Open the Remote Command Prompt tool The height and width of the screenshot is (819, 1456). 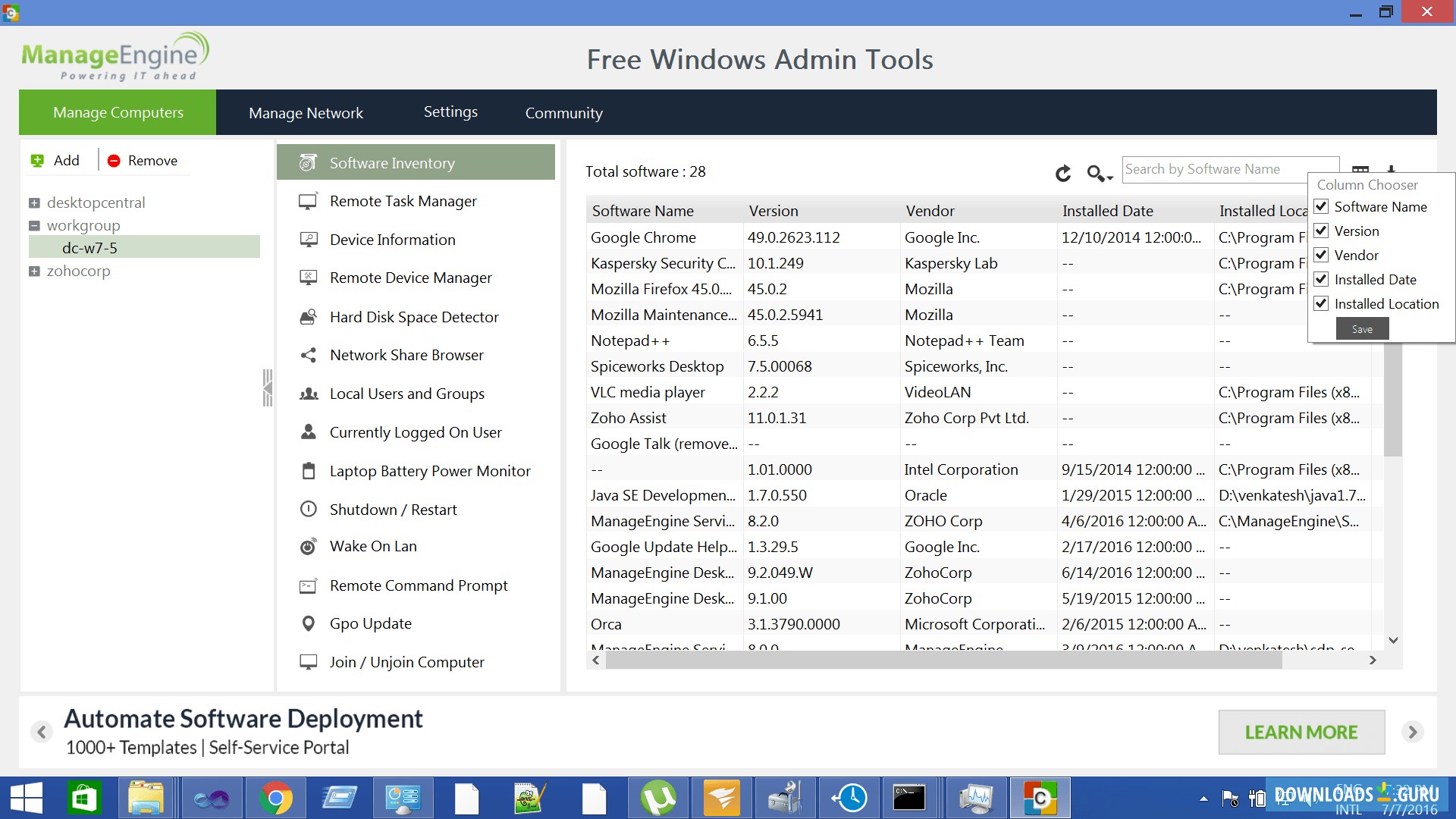pyautogui.click(x=418, y=585)
